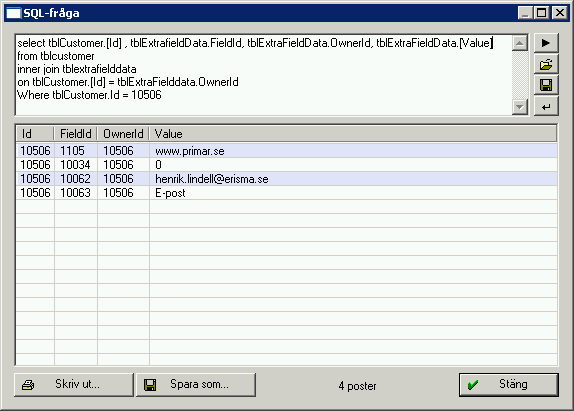This screenshot has width=574, height=411.
Task: Click inside the SQL query text area
Action: 264,75
